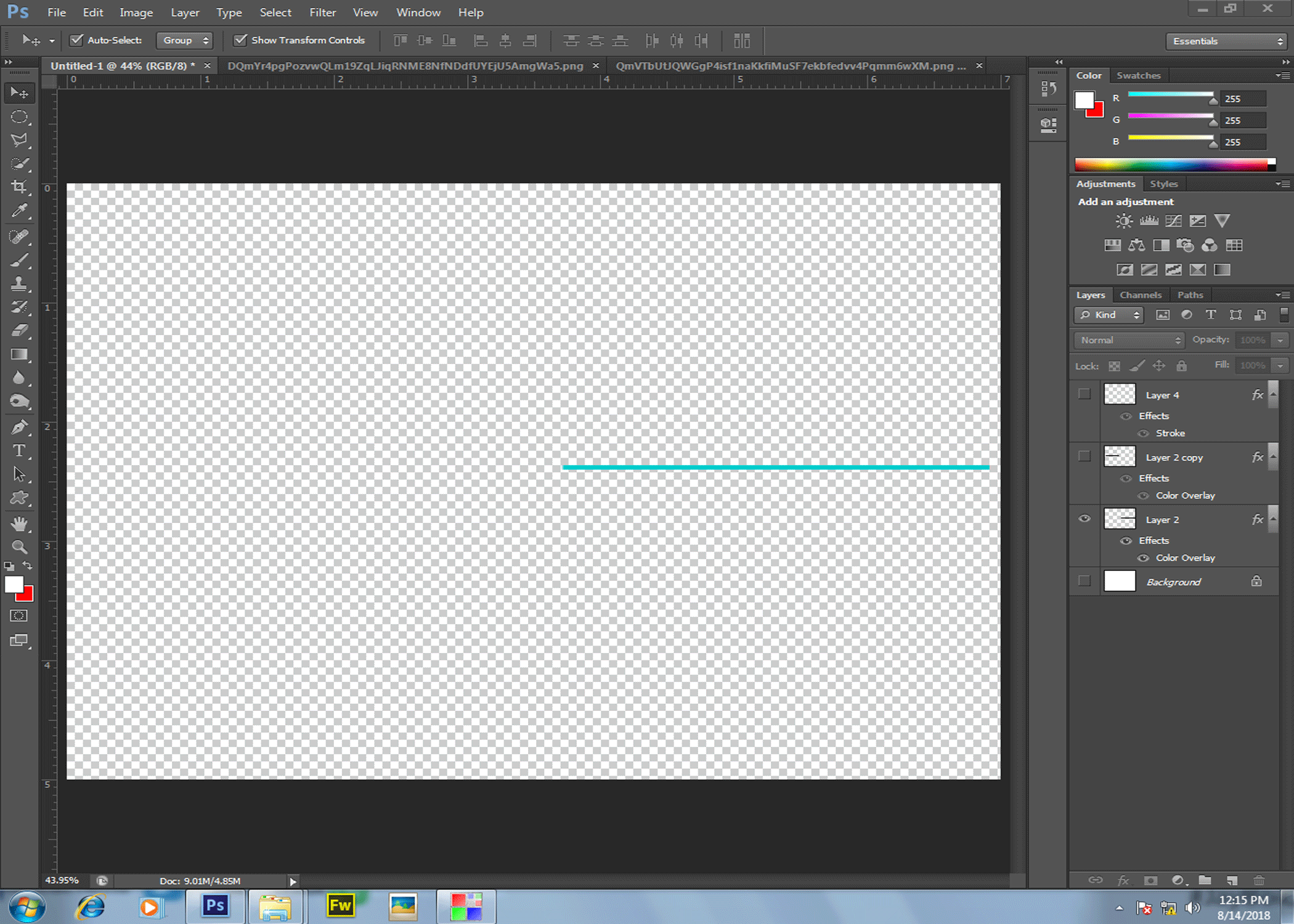The width and height of the screenshot is (1294, 924).
Task: Open the Normal blend mode dropdown
Action: point(1129,340)
